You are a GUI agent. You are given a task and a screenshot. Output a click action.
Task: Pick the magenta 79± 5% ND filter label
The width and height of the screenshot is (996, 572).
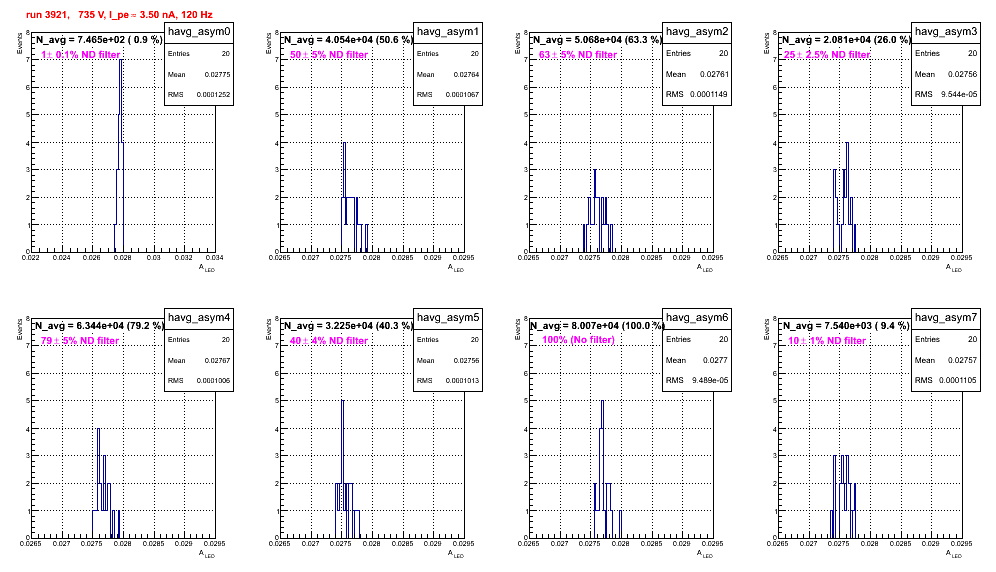click(x=80, y=341)
